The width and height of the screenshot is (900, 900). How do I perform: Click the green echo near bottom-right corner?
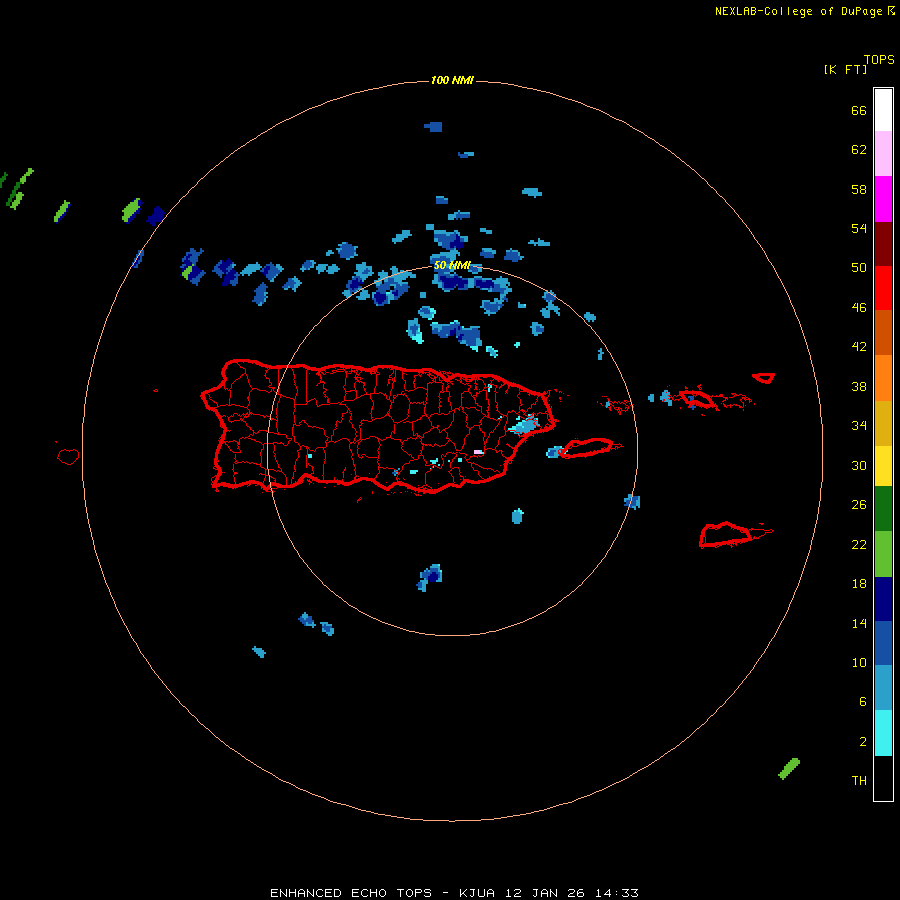789,769
